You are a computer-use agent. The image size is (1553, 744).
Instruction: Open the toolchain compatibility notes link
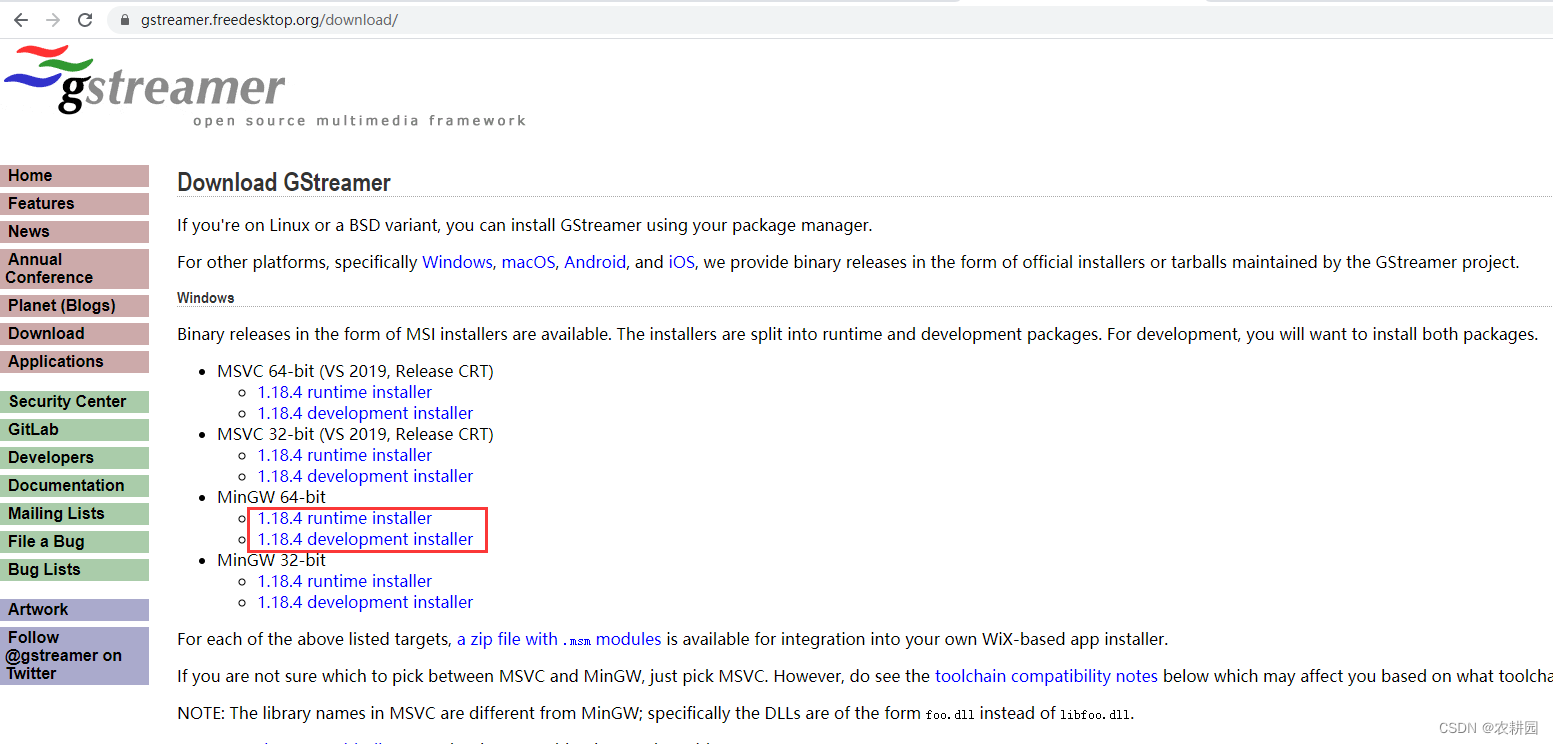pyautogui.click(x=1046, y=676)
